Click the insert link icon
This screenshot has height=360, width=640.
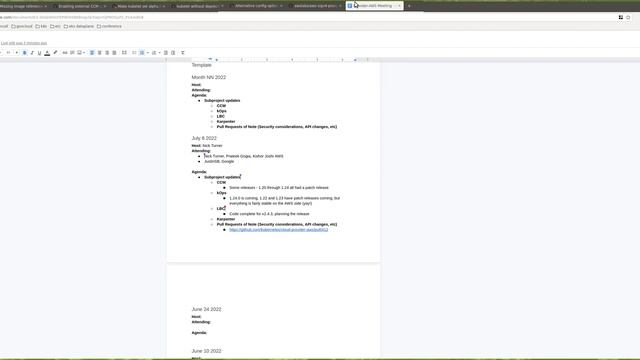click(x=65, y=53)
